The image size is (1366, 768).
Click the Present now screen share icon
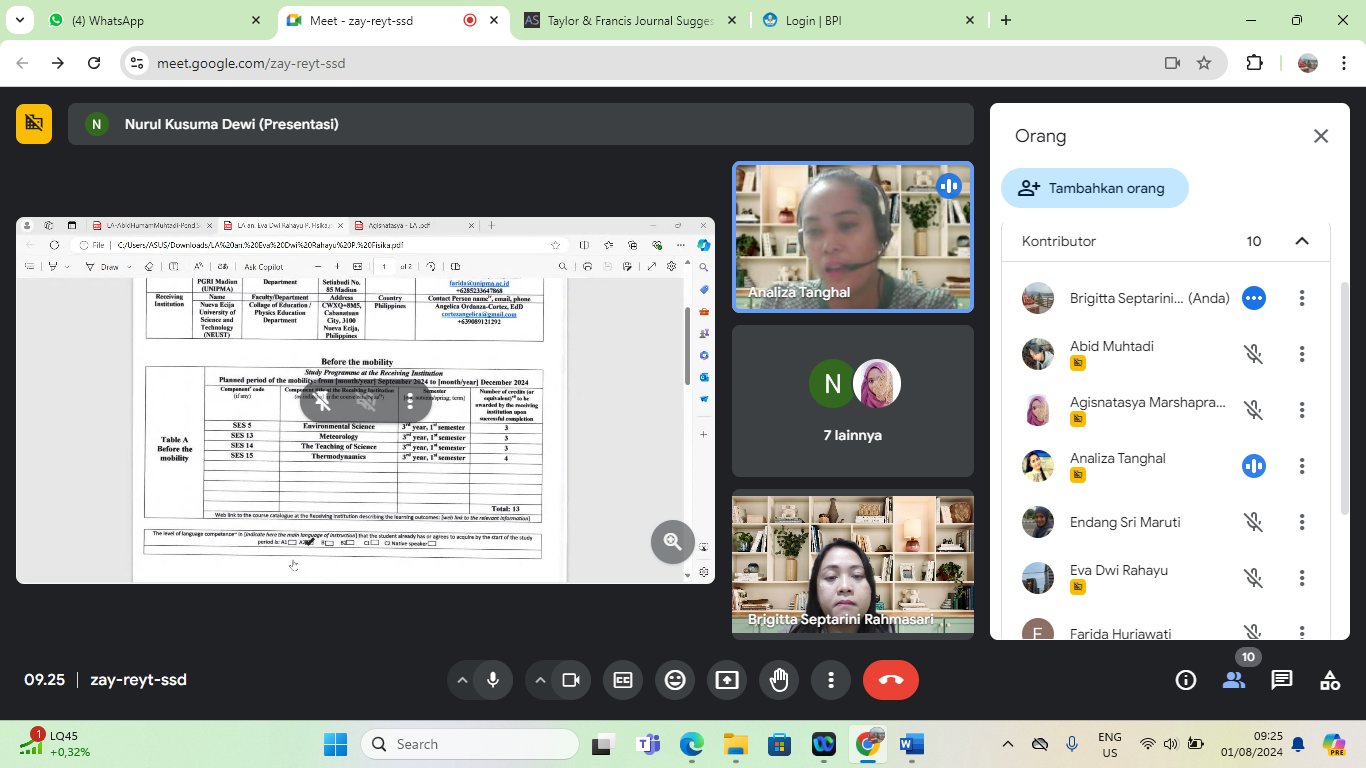(727, 680)
